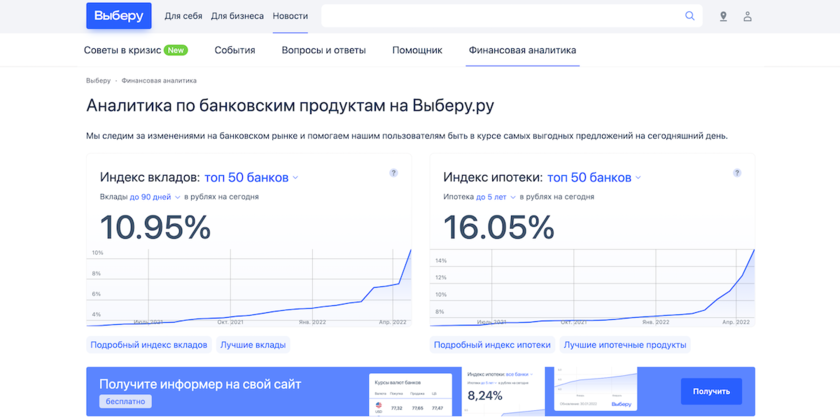Click inside the search input field

tap(500, 16)
